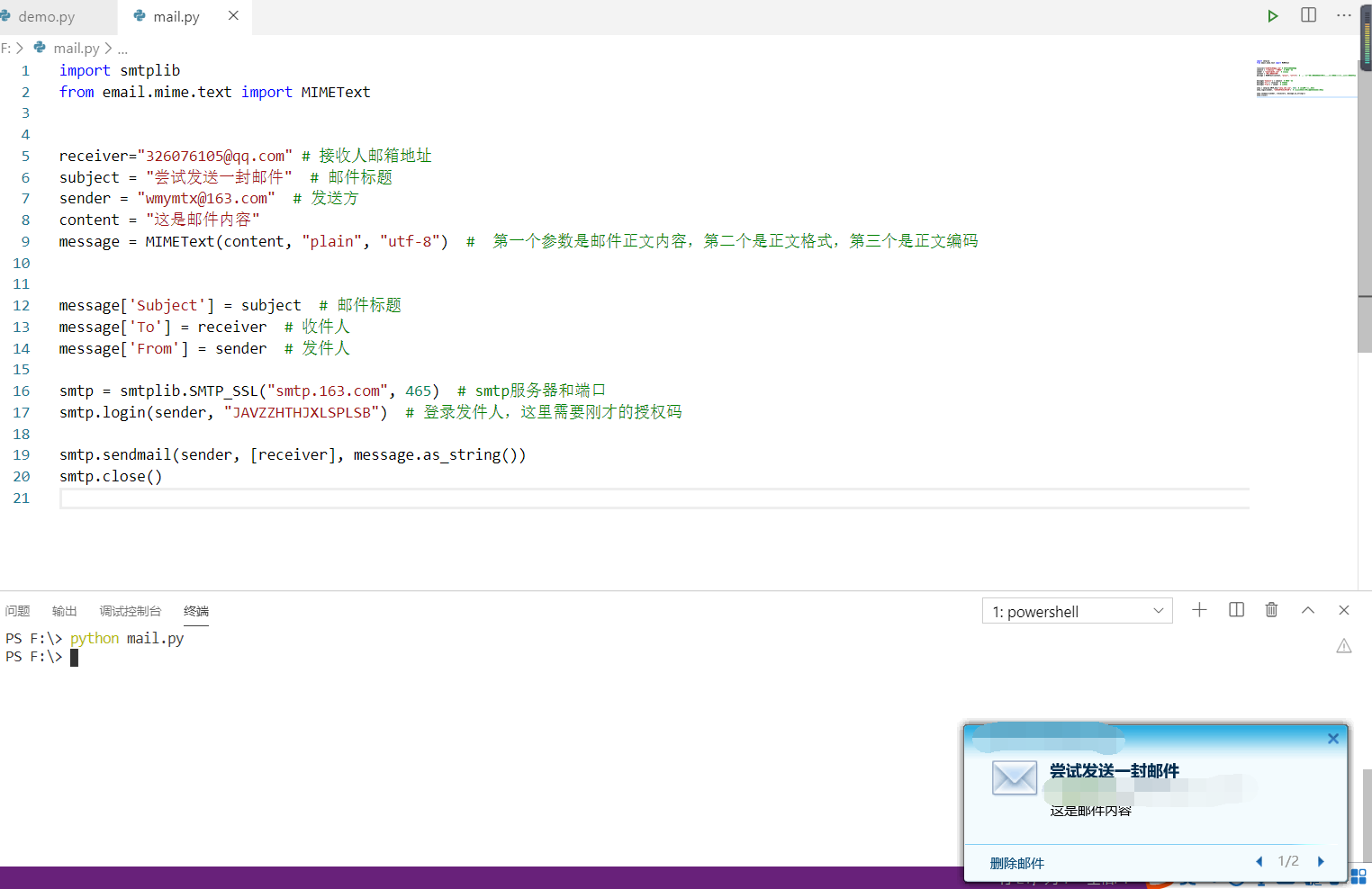Image resolution: width=1372 pixels, height=889 pixels.
Task: Close the terminal panel
Action: (x=1343, y=610)
